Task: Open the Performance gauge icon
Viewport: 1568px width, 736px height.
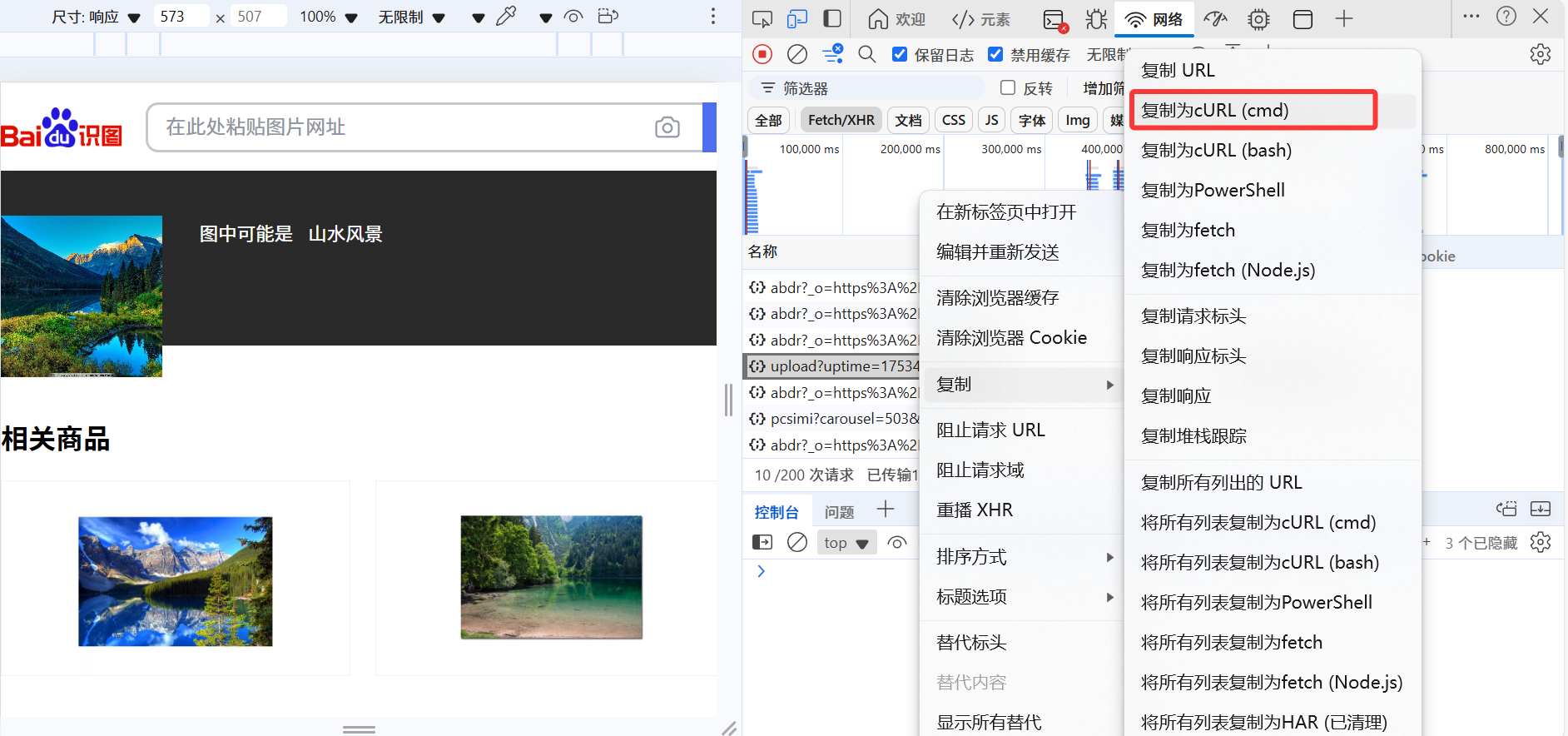Action: coord(1216,18)
